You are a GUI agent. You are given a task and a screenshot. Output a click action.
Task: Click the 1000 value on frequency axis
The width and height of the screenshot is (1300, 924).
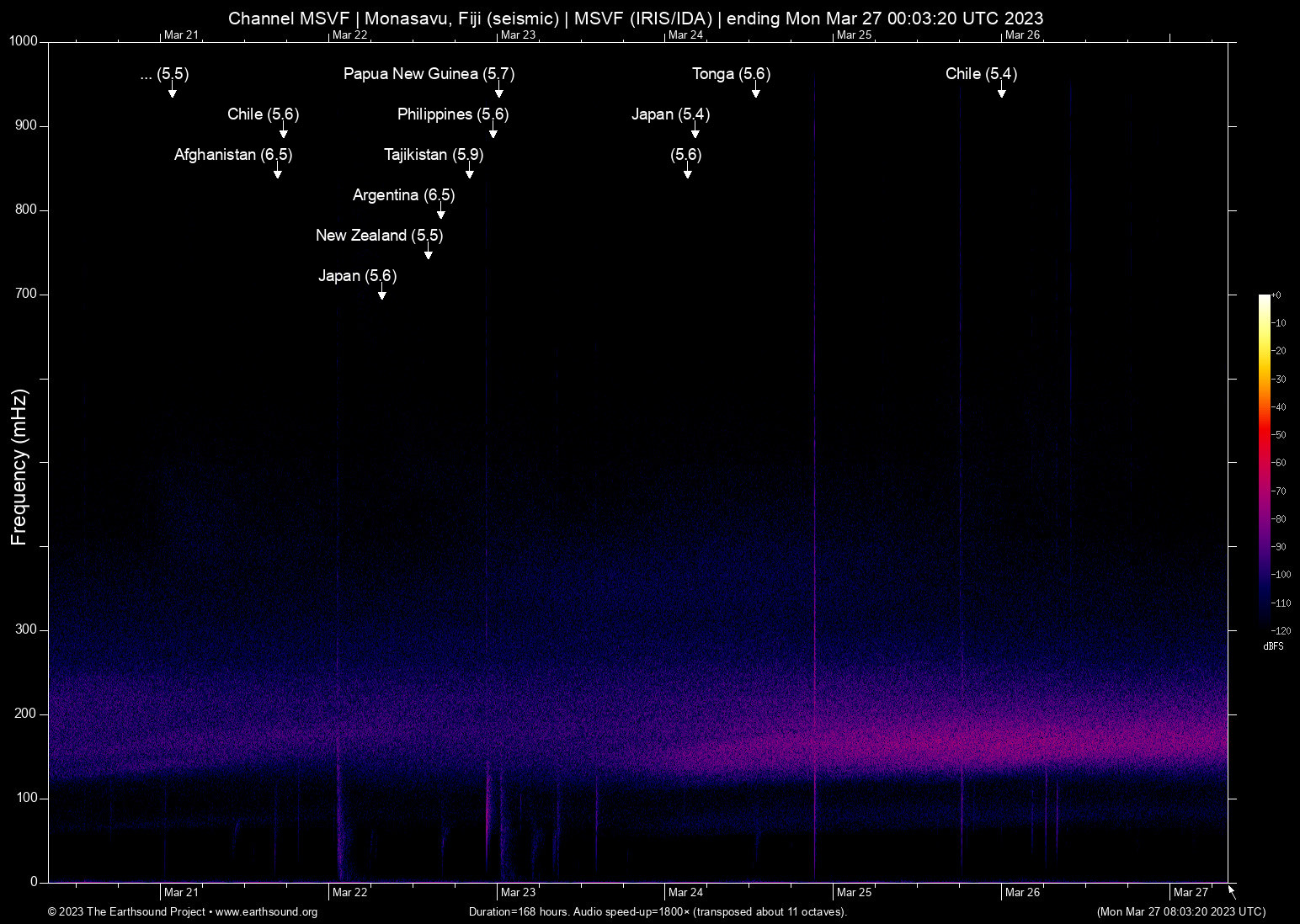tap(24, 41)
